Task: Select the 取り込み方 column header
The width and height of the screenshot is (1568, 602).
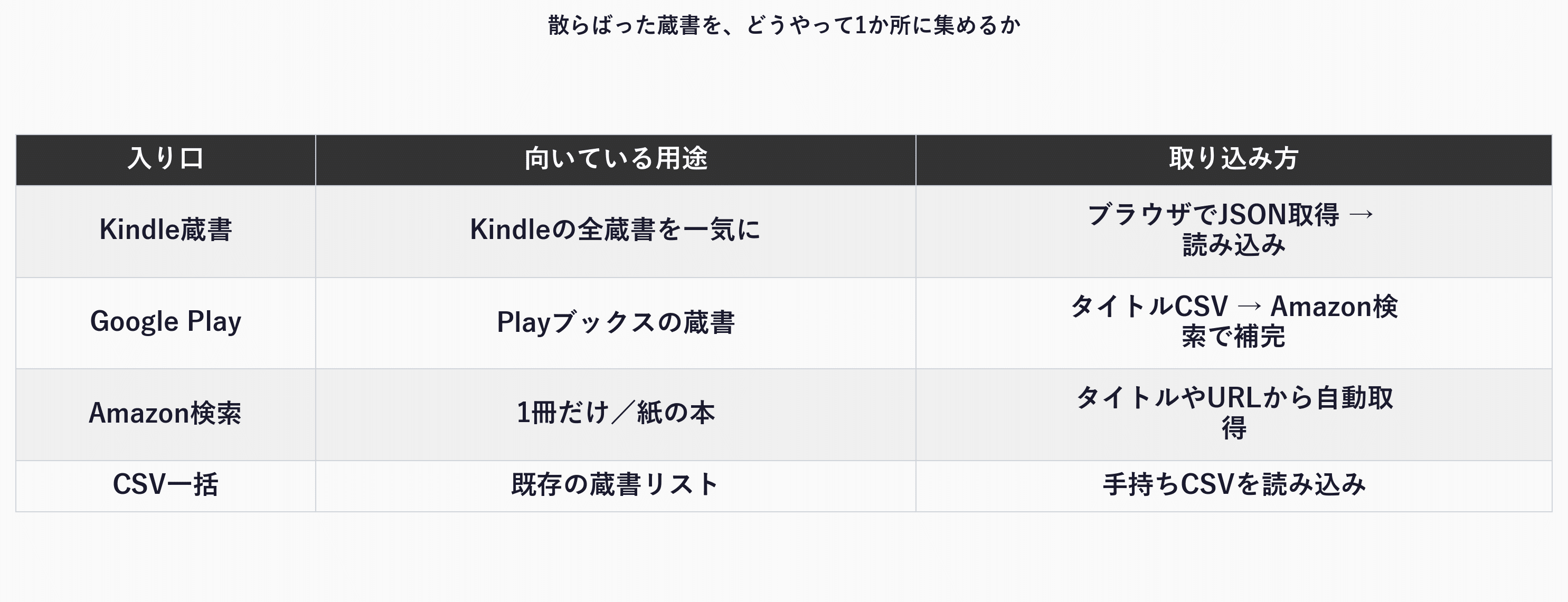Action: pos(1234,159)
